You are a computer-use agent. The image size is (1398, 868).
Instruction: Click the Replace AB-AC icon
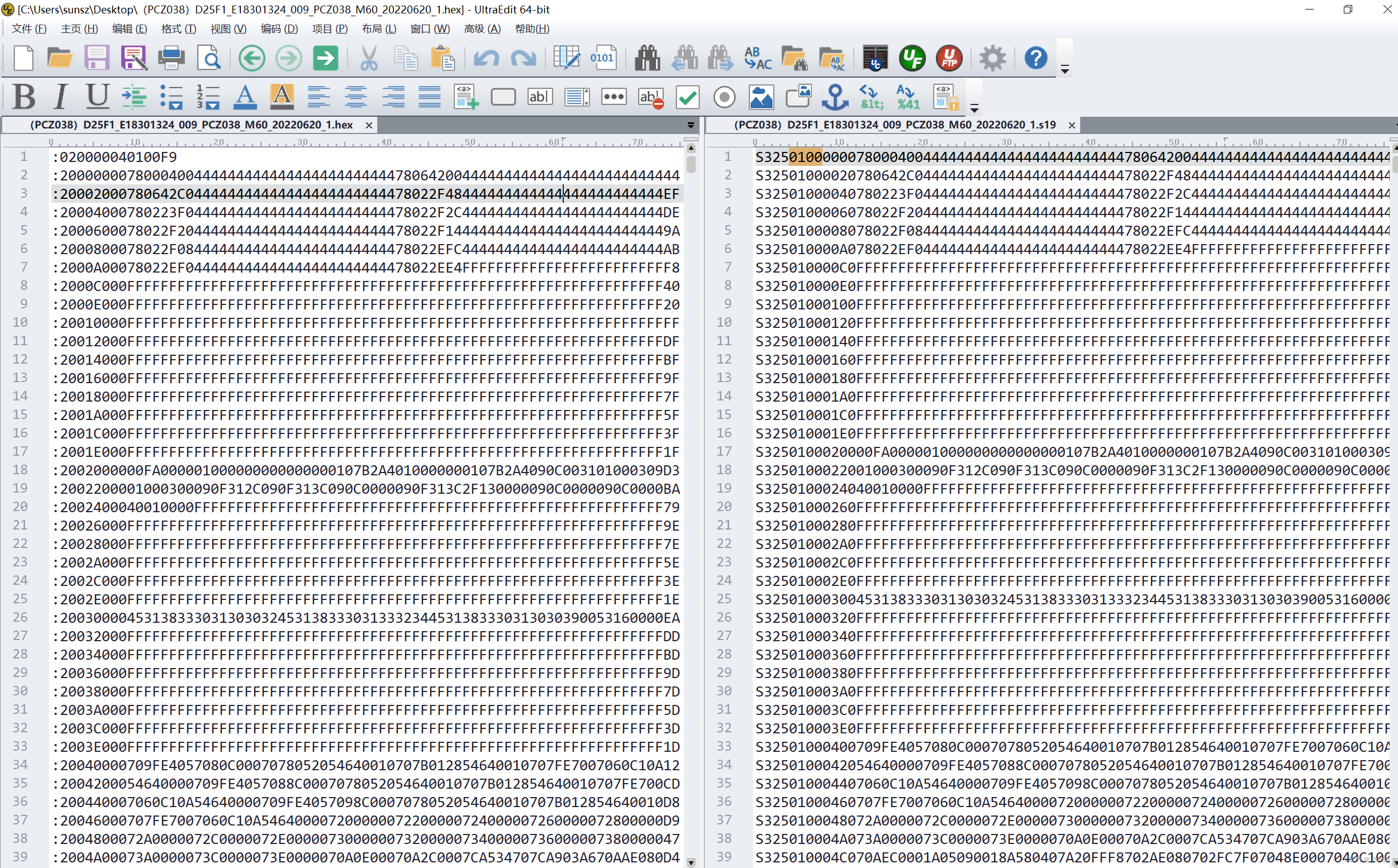pos(757,58)
